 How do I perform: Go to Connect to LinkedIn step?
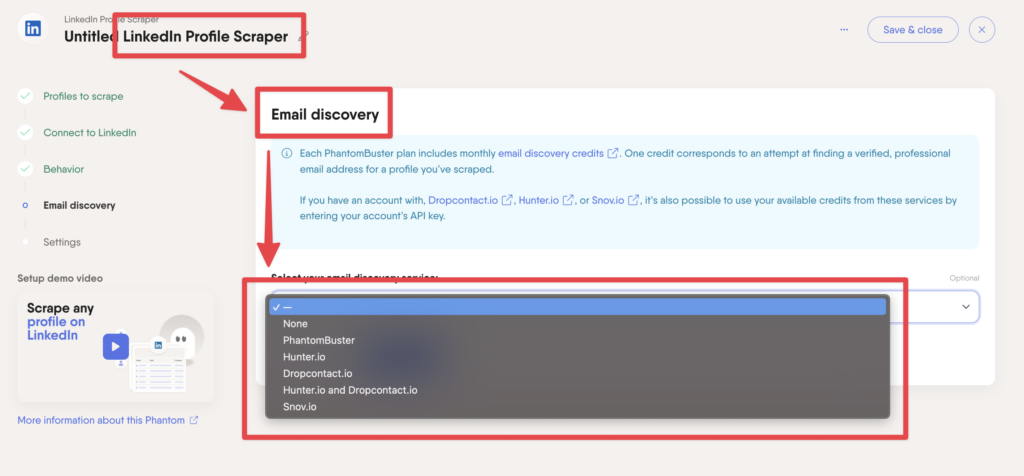(x=89, y=133)
